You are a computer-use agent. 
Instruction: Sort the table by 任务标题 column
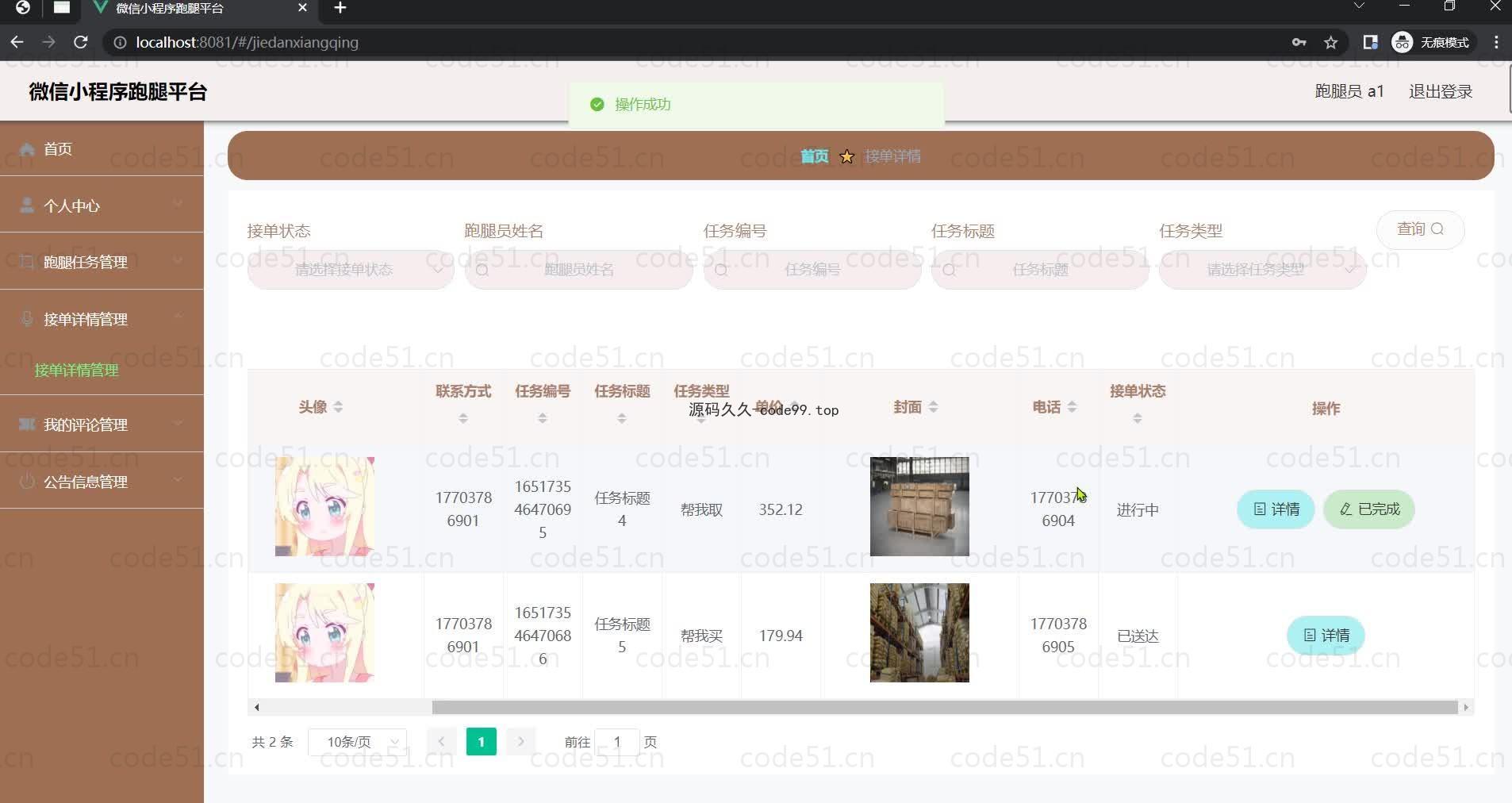point(622,418)
